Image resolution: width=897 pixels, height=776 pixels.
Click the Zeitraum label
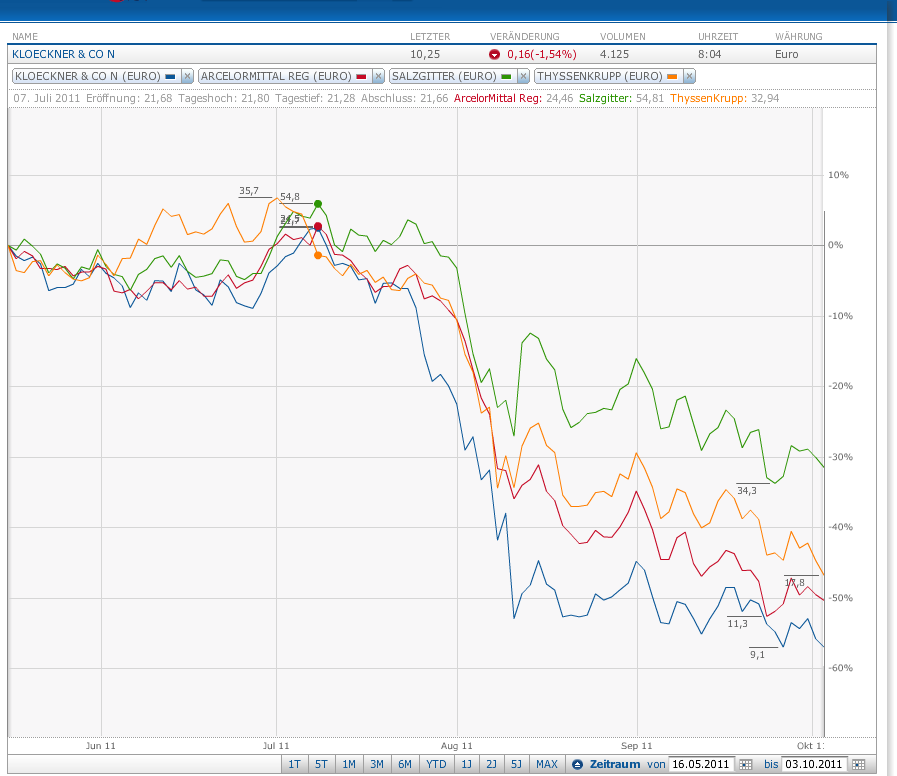(615, 765)
